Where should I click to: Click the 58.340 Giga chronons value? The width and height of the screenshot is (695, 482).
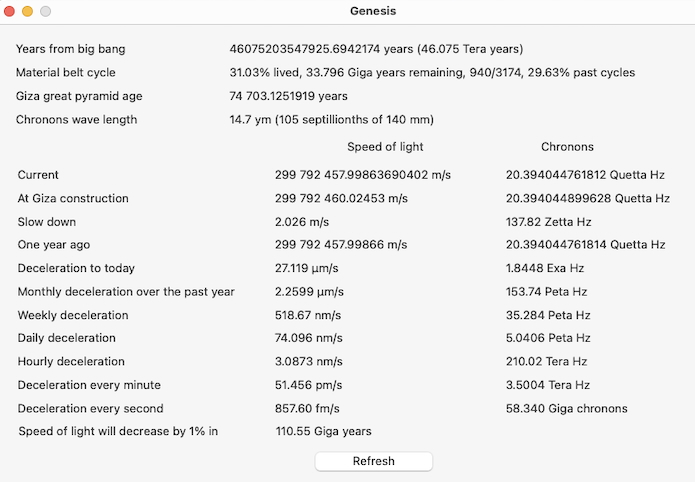point(566,408)
